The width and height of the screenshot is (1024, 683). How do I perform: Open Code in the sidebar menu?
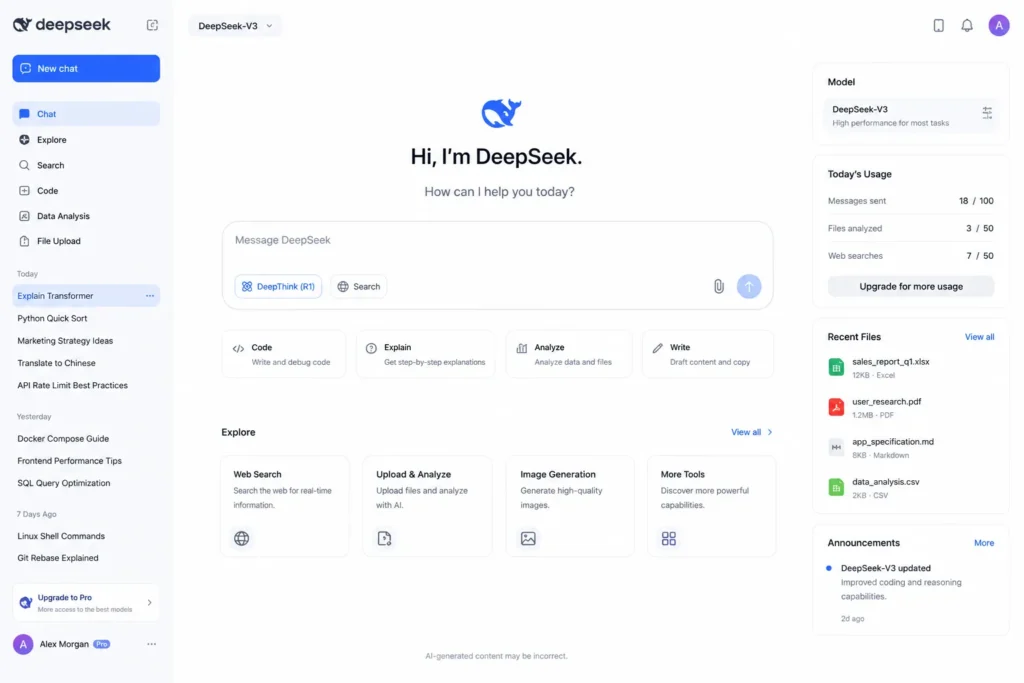click(x=86, y=191)
